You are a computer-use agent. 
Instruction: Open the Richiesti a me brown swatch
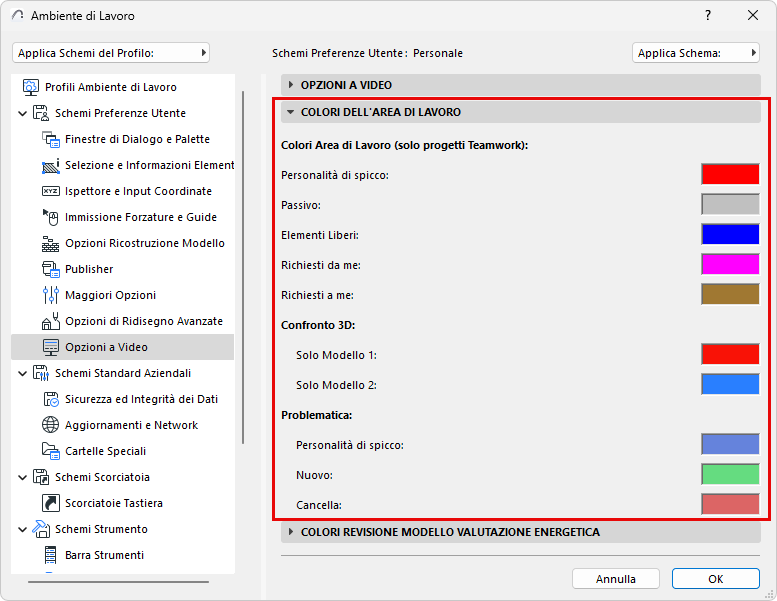730,294
